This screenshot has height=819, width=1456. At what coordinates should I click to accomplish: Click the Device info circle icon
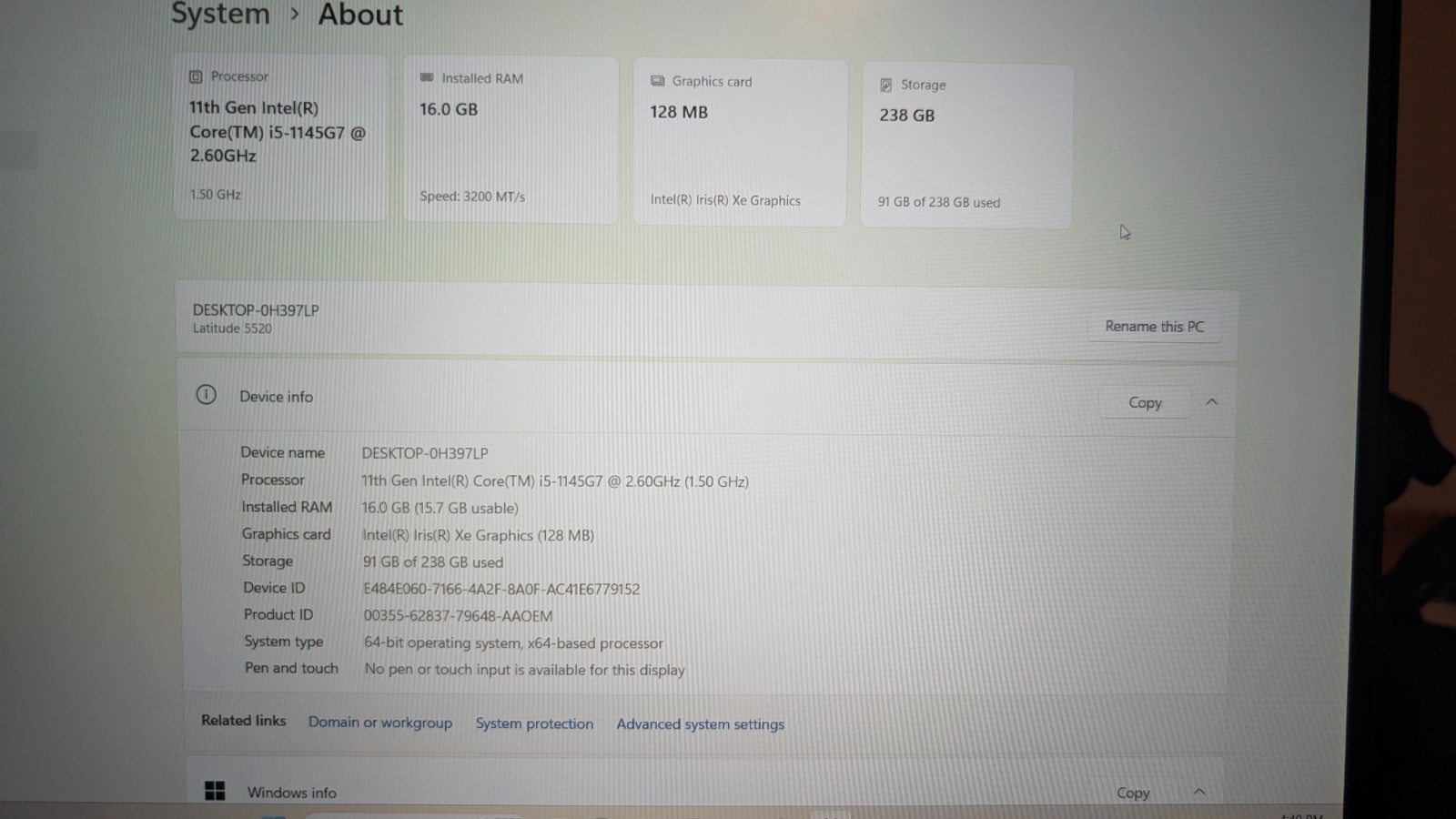tap(207, 395)
